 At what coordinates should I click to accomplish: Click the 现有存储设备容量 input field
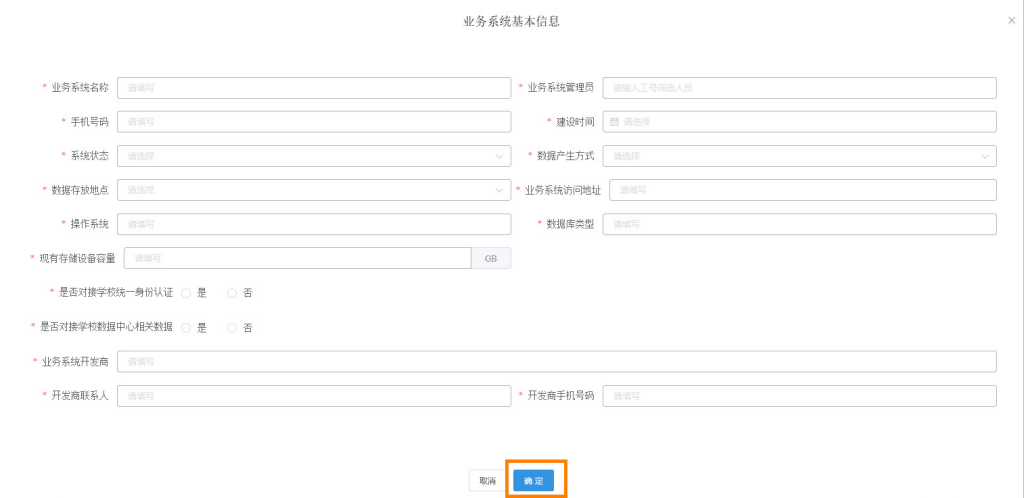coord(297,258)
